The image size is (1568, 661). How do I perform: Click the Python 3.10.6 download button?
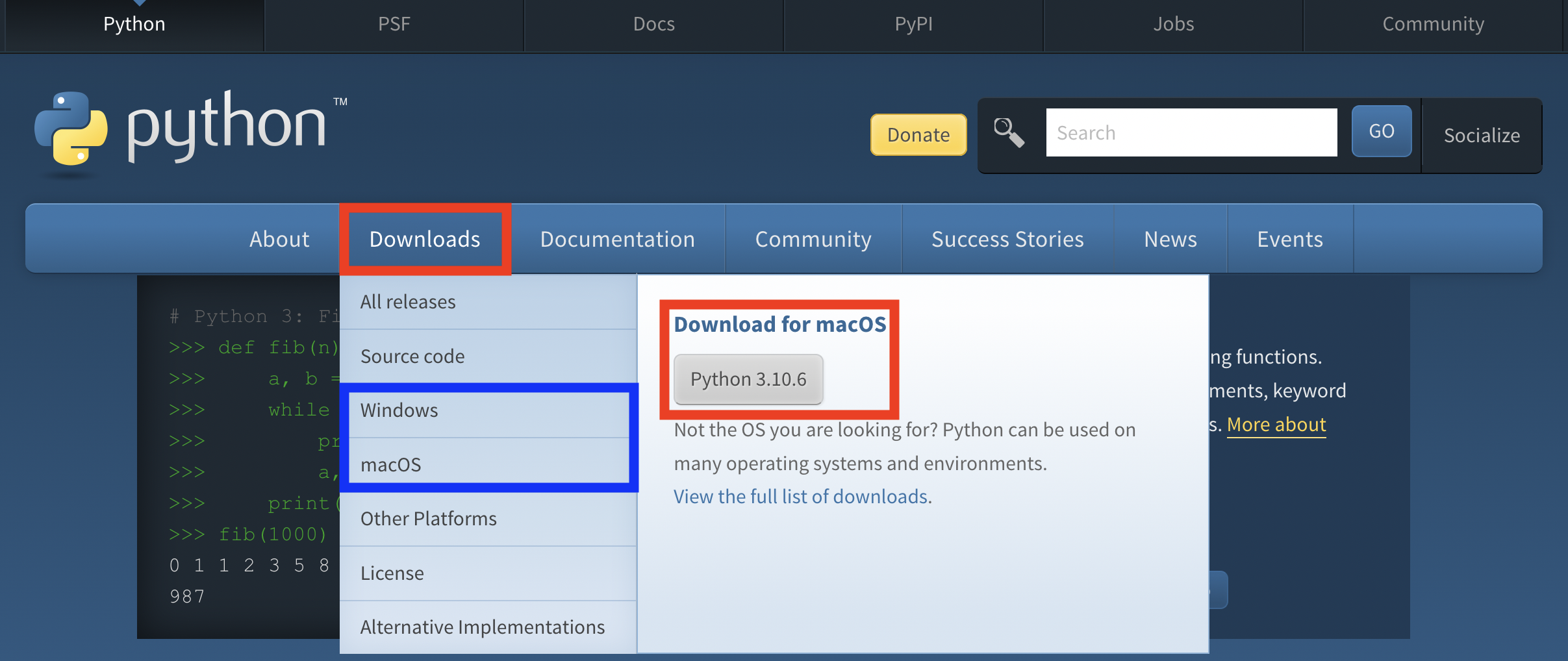748,379
